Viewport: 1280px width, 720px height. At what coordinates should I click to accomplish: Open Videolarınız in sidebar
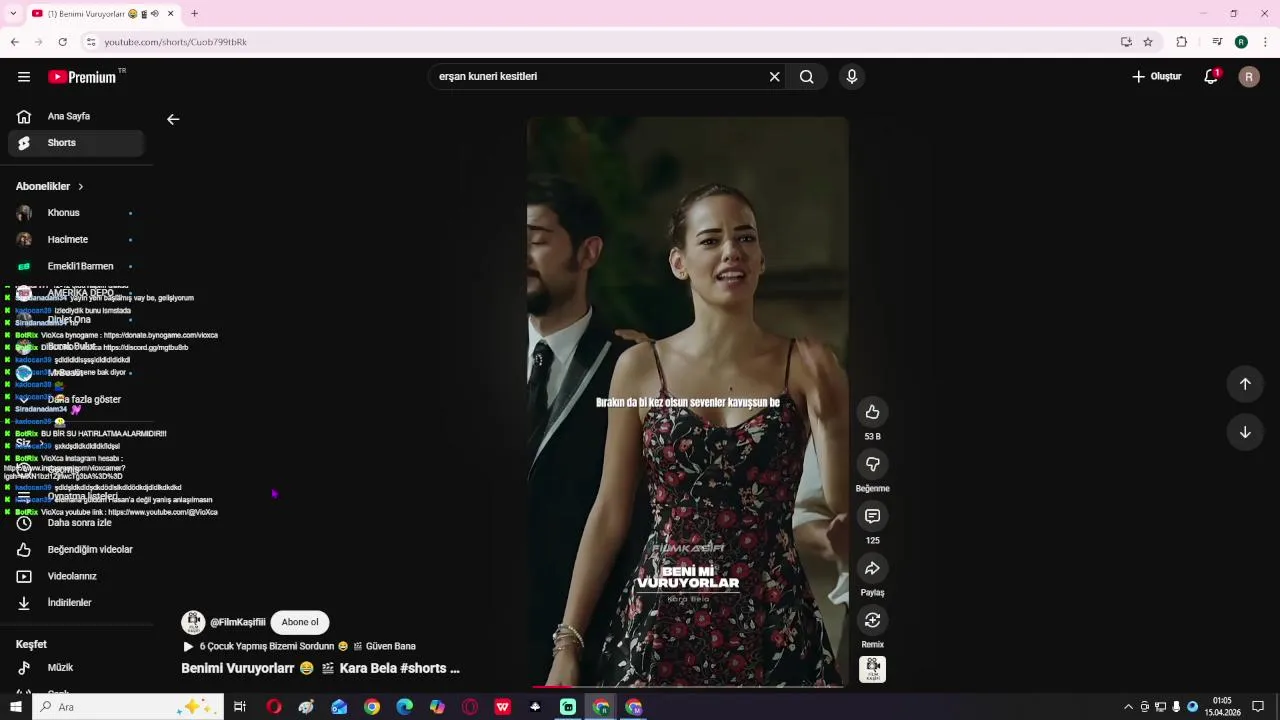[x=78, y=577]
